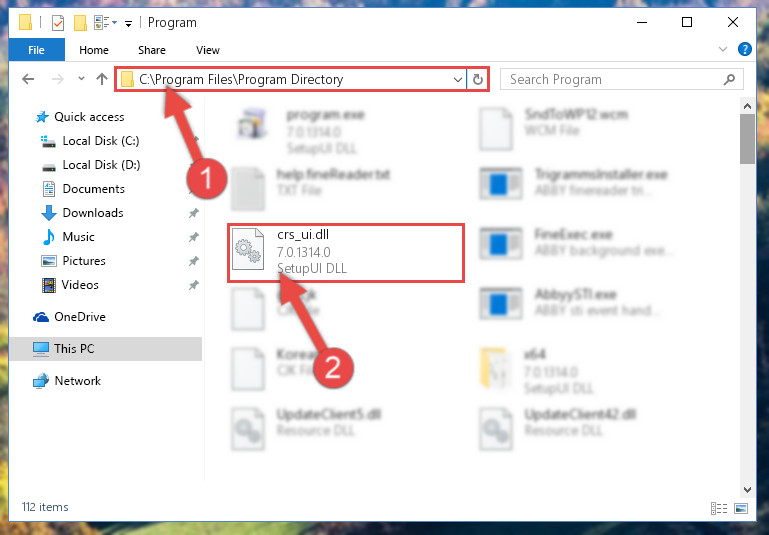Switch to the View tab
This screenshot has width=769, height=535.
(x=207, y=50)
